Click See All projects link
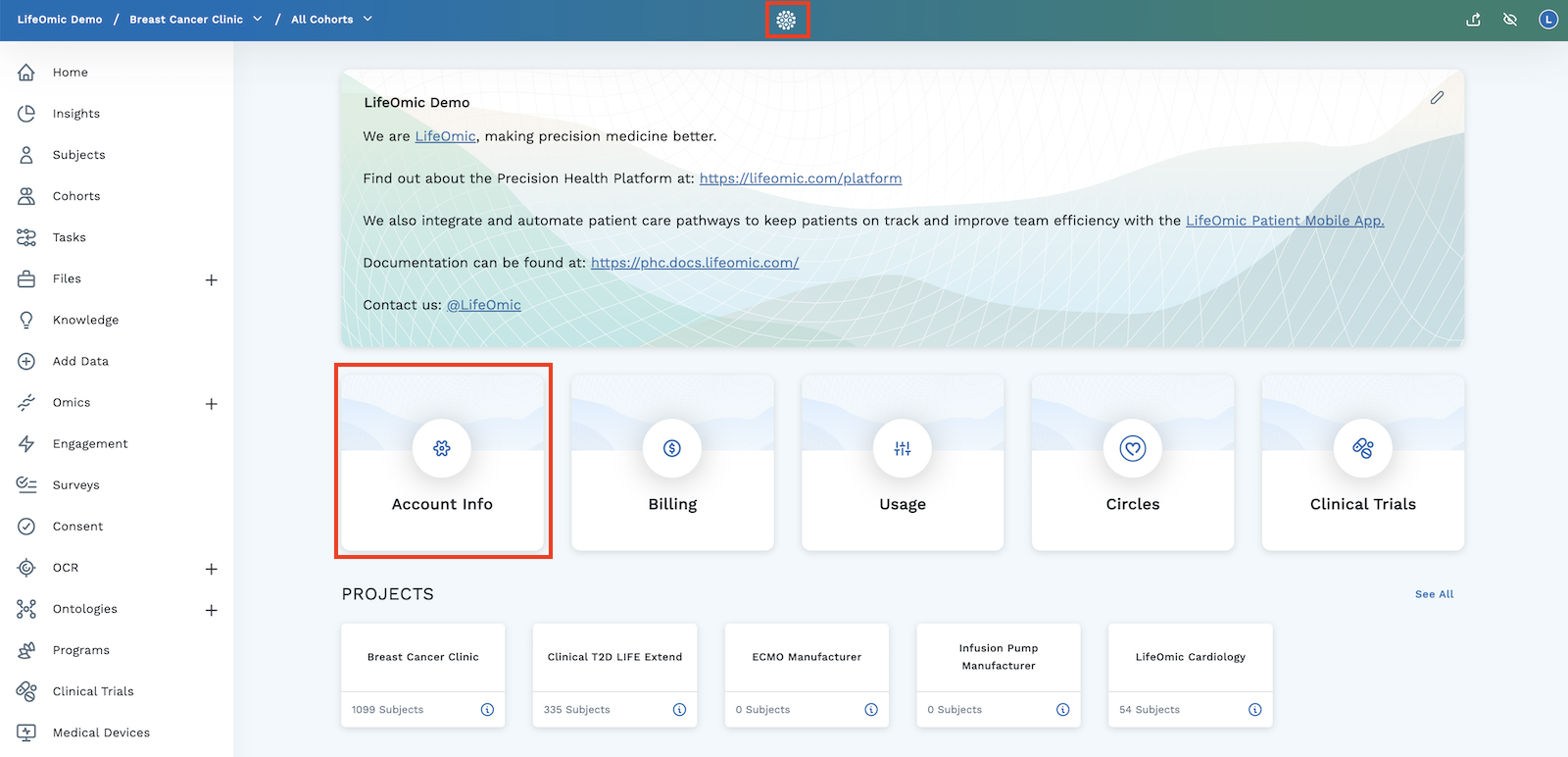The height and width of the screenshot is (757, 1568). tap(1434, 594)
